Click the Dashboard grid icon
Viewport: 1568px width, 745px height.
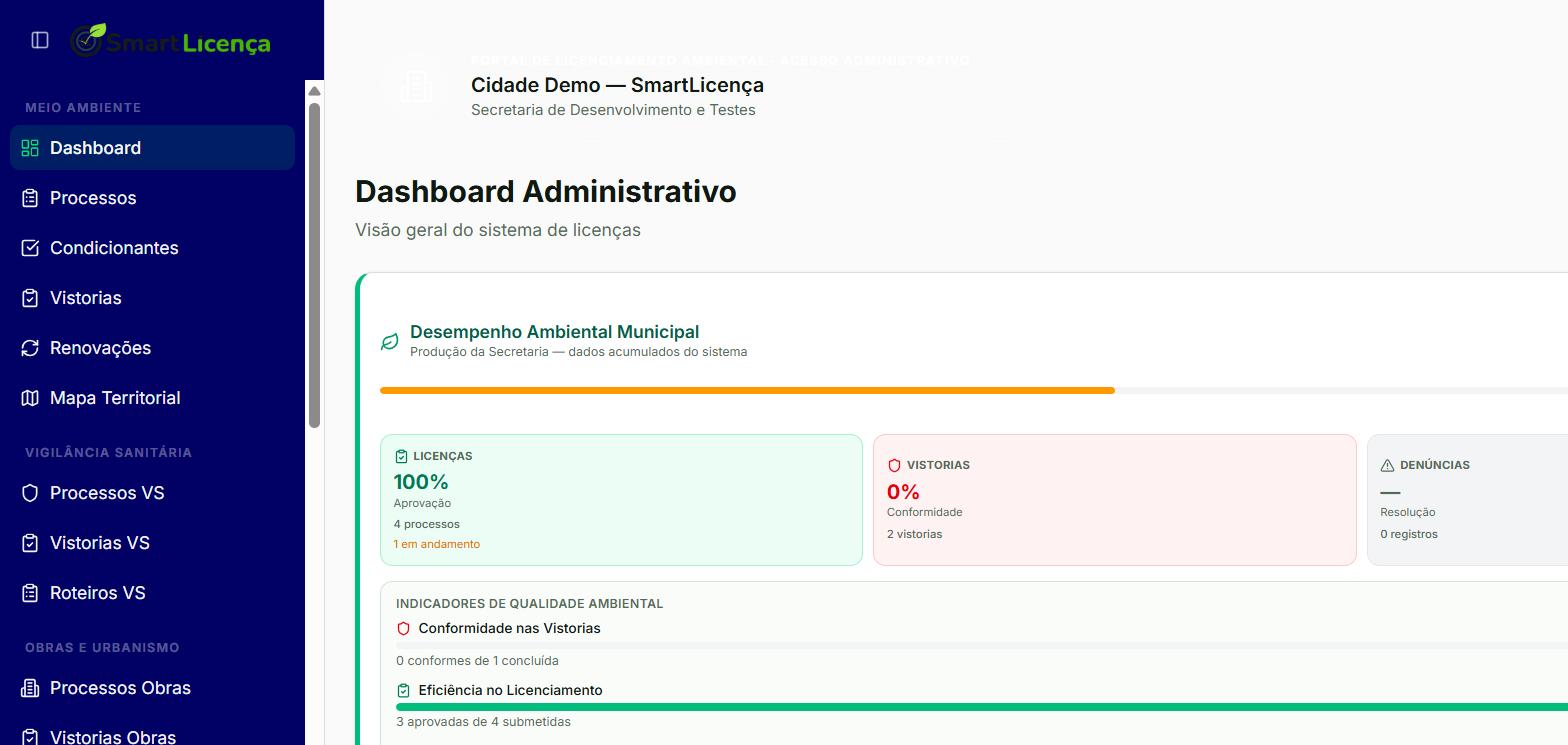click(30, 148)
